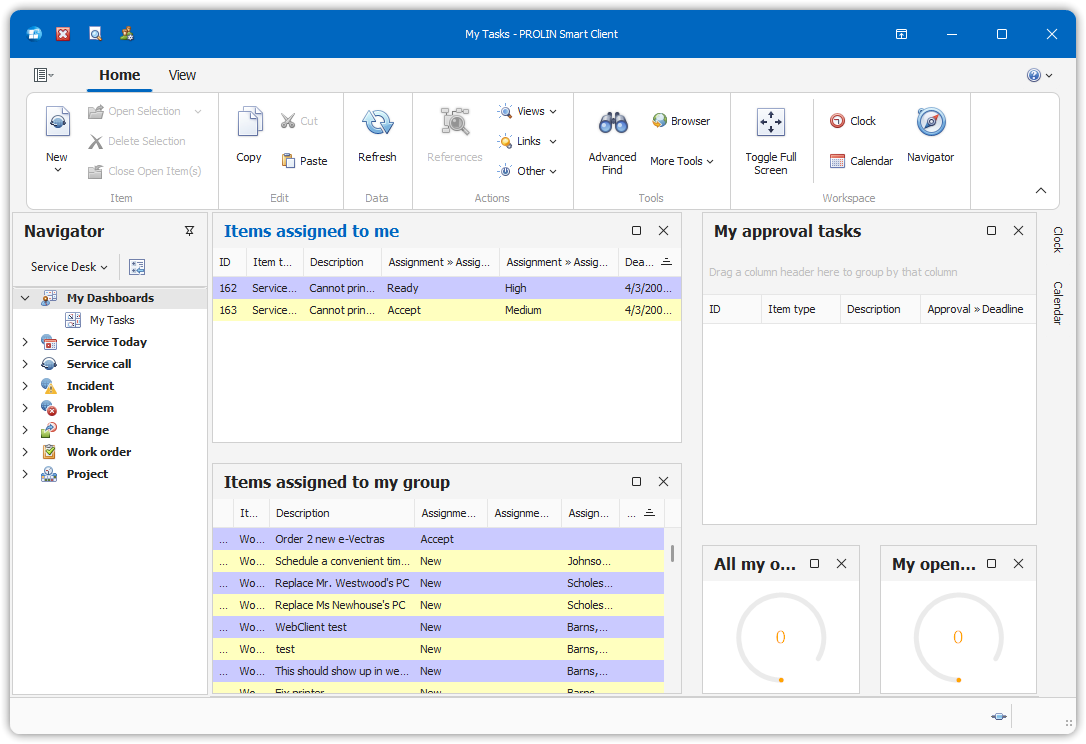Click the Copy icon in the Edit group
This screenshot has width=1086, height=744.
249,123
